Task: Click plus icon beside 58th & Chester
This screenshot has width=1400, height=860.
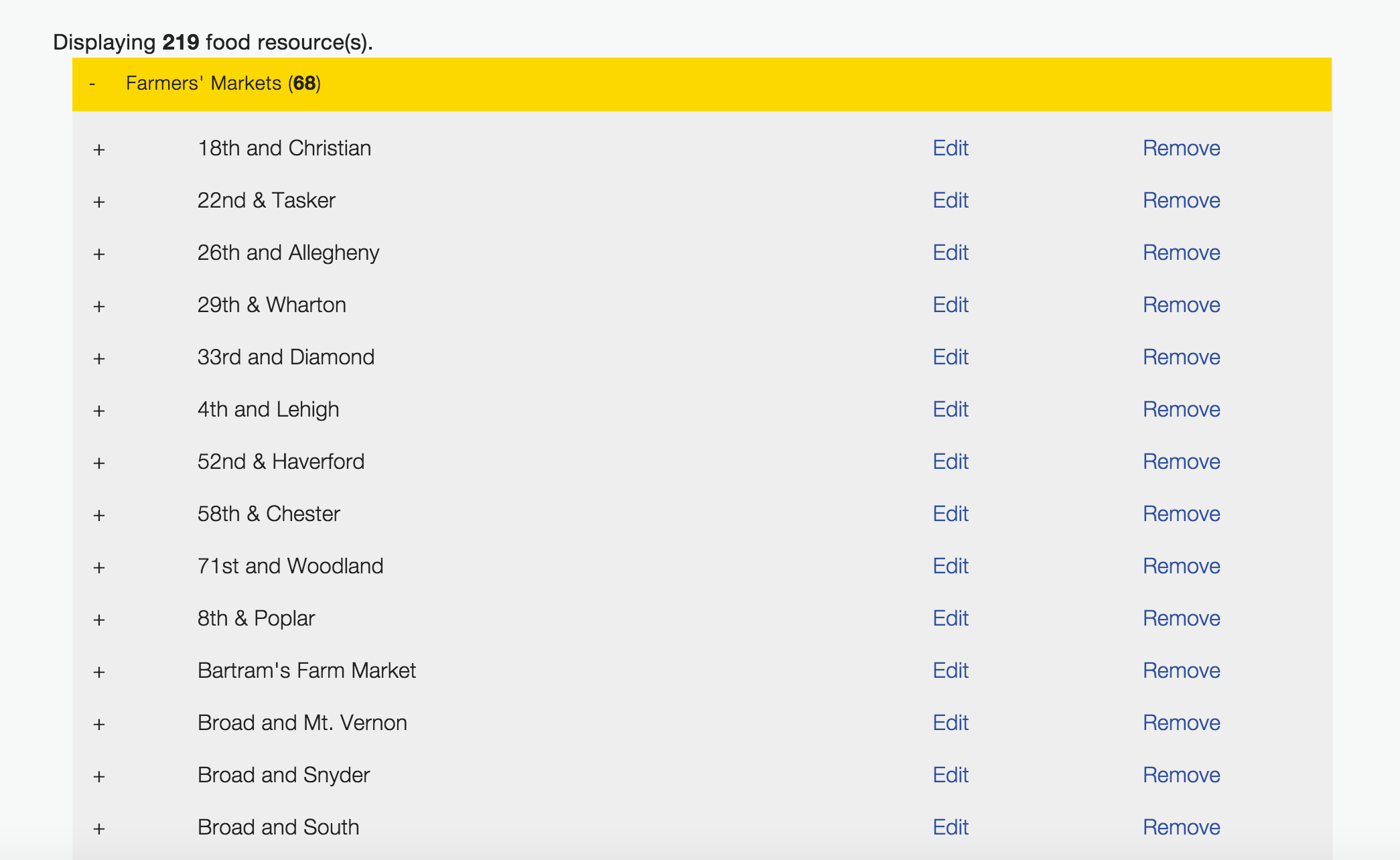Action: [99, 515]
